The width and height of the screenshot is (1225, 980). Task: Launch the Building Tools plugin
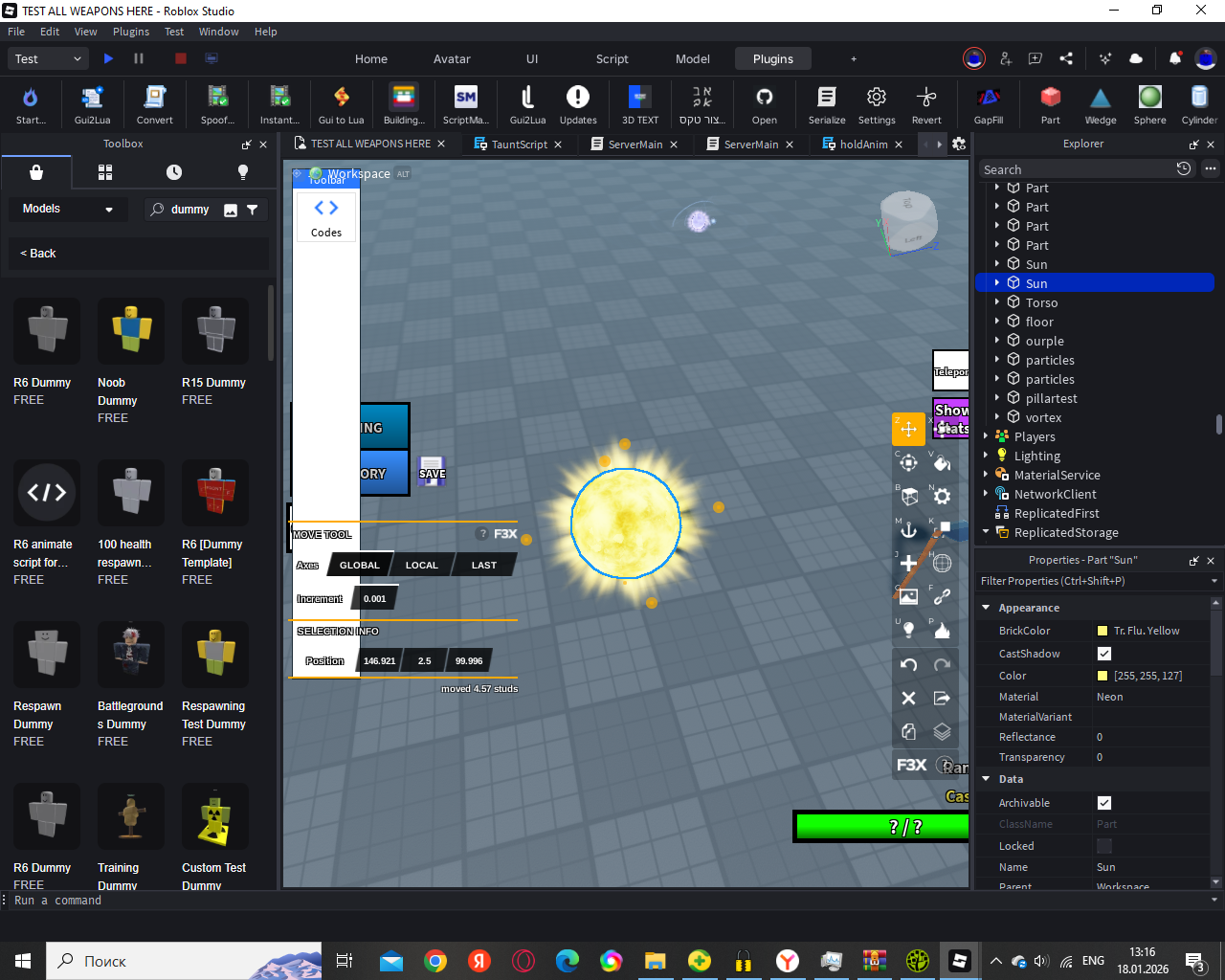click(x=404, y=104)
